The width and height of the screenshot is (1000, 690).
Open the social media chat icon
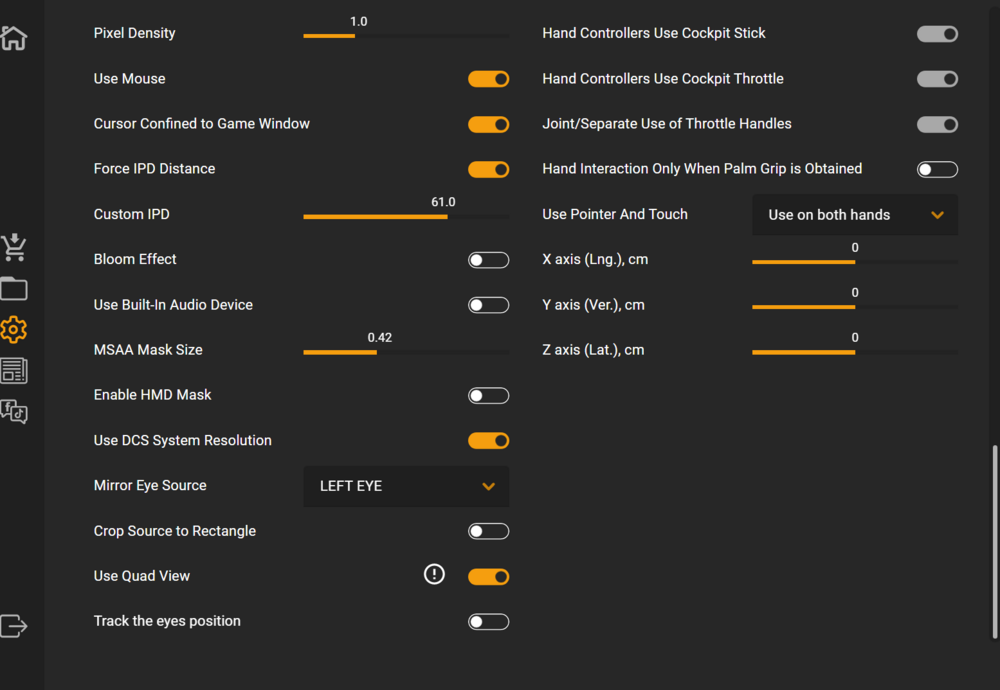[x=14, y=411]
